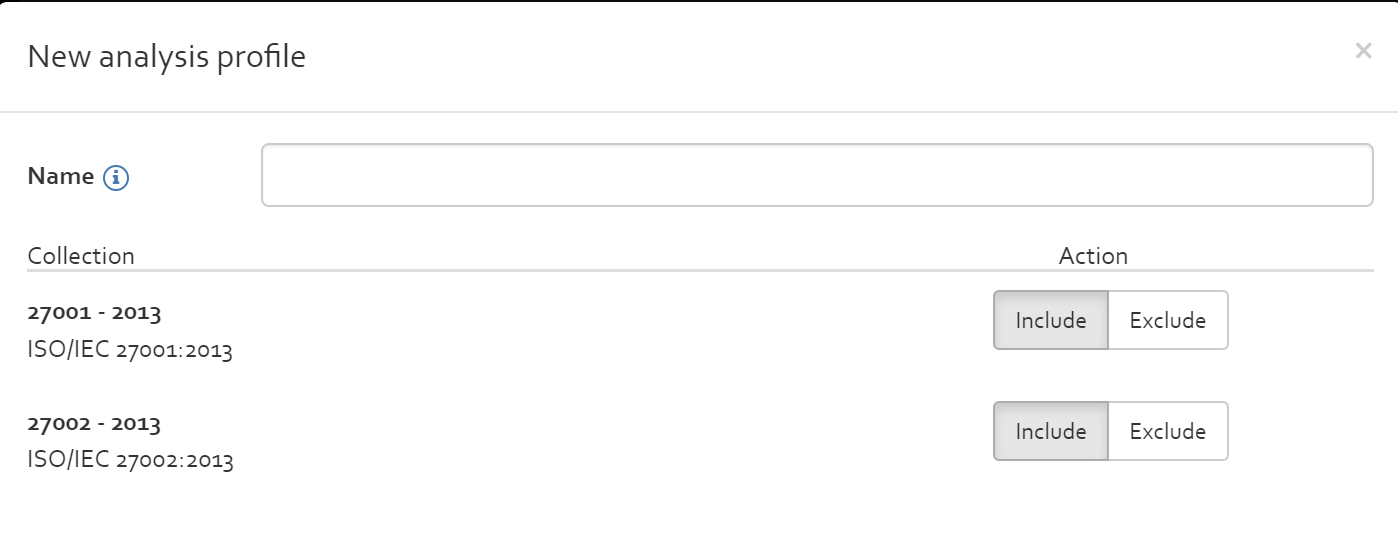Exclude the ISO/IEC 27002:2013 standard
Screen dimensions: 1398x538
click(1168, 431)
